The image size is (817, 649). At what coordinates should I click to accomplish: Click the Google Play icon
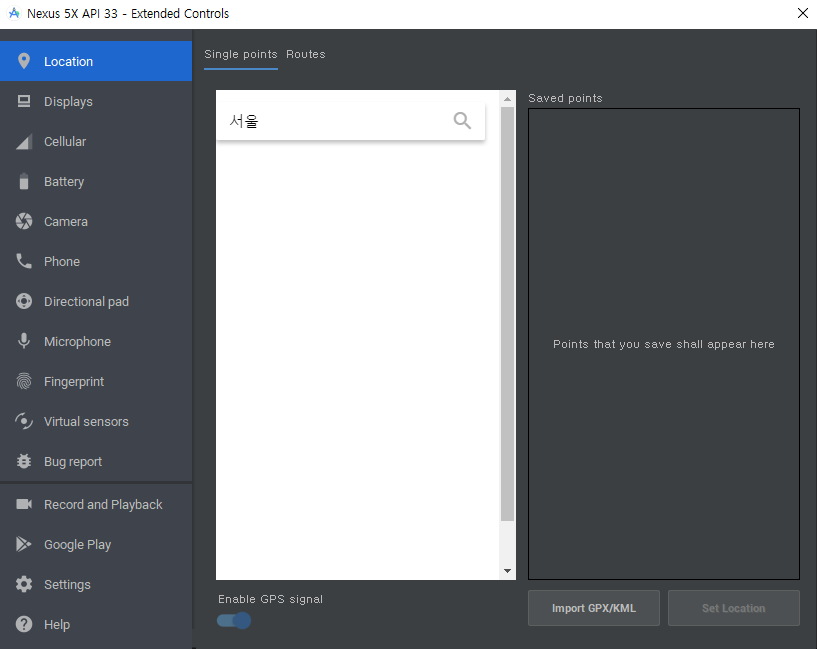23,544
